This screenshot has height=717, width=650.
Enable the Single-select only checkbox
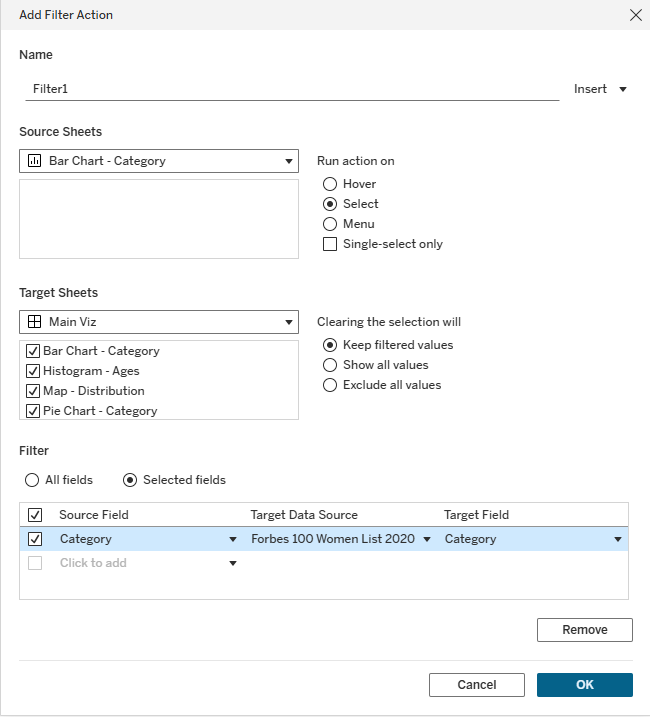(x=330, y=244)
